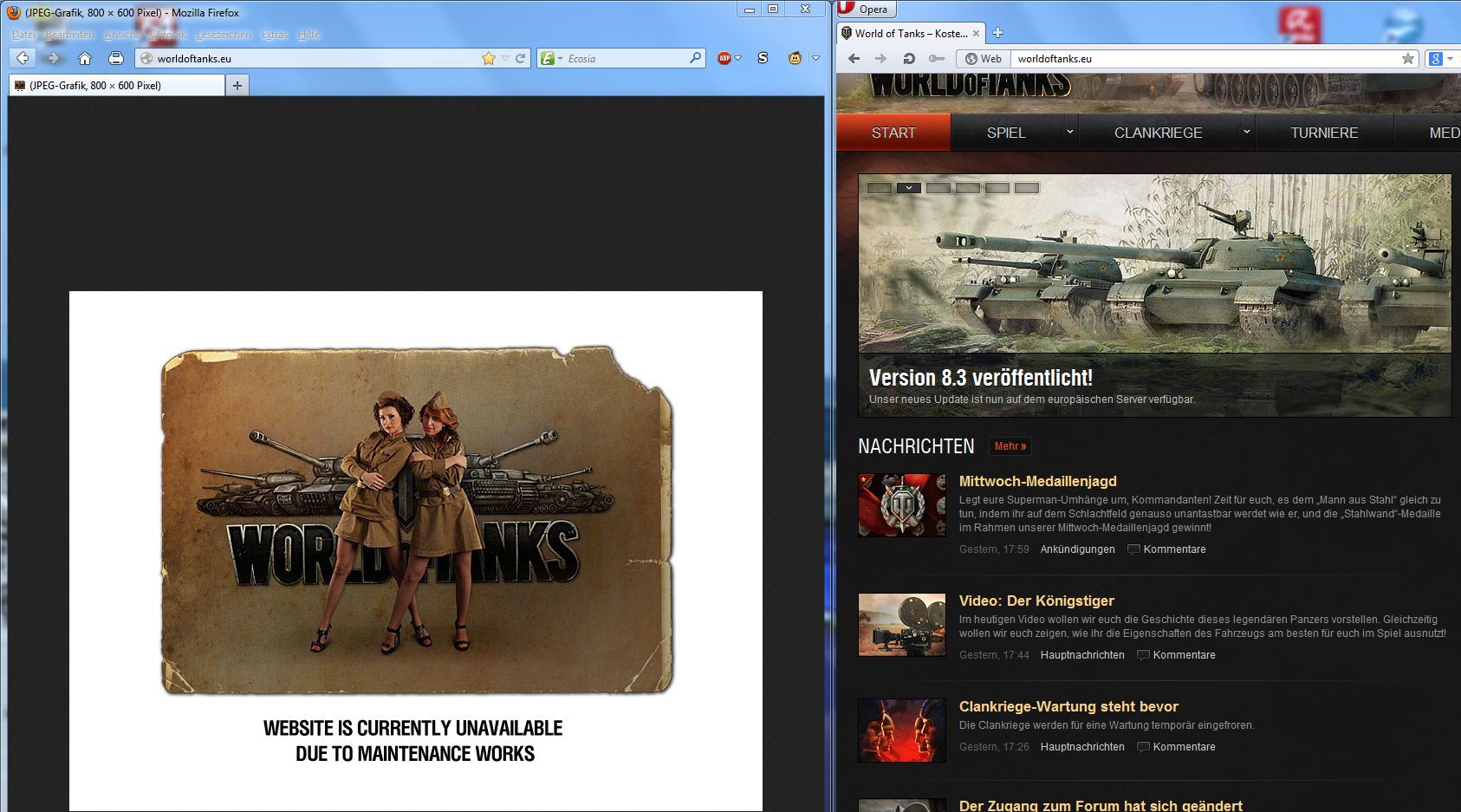Expand the SPIEL submenu arrow
Viewport: 1461px width, 812px height.
point(1069,132)
